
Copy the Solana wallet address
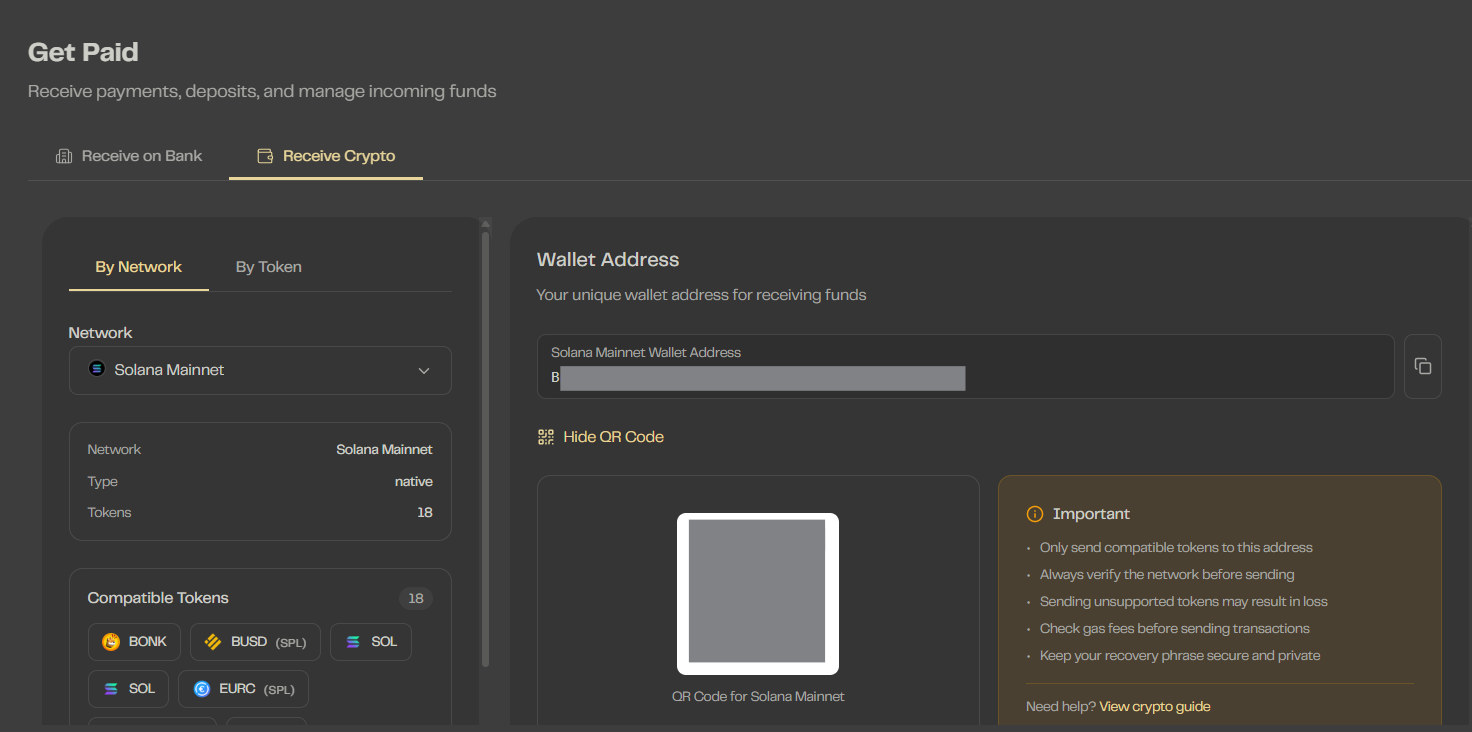click(1422, 366)
